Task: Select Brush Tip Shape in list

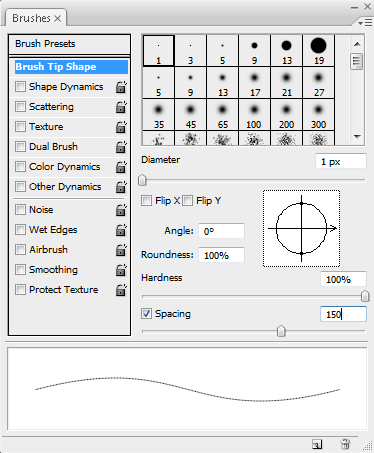Action: 71,67
